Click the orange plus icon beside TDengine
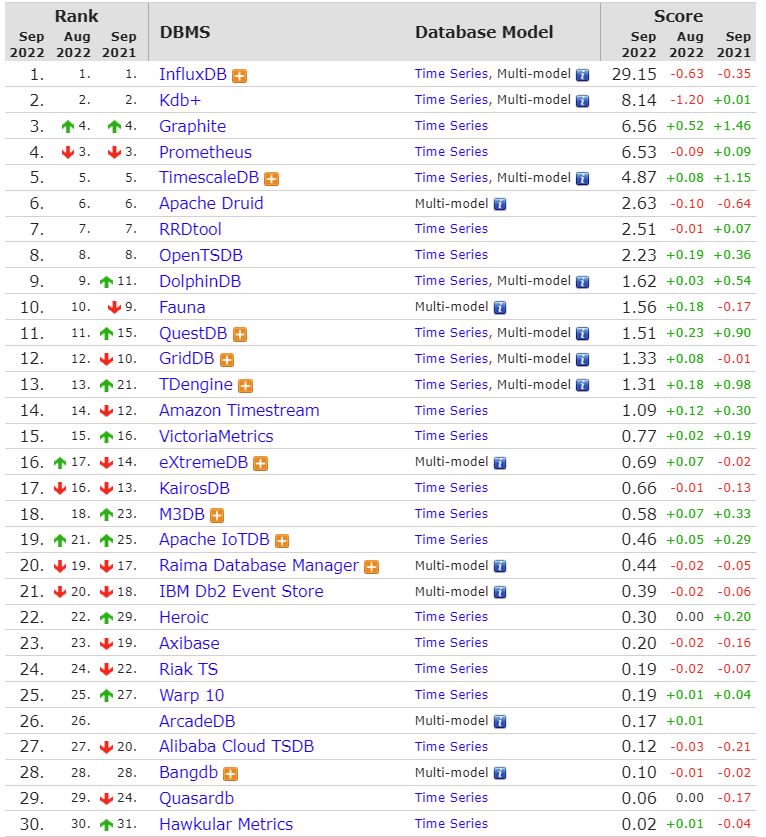Screen dimensions: 766x837 pos(246,386)
